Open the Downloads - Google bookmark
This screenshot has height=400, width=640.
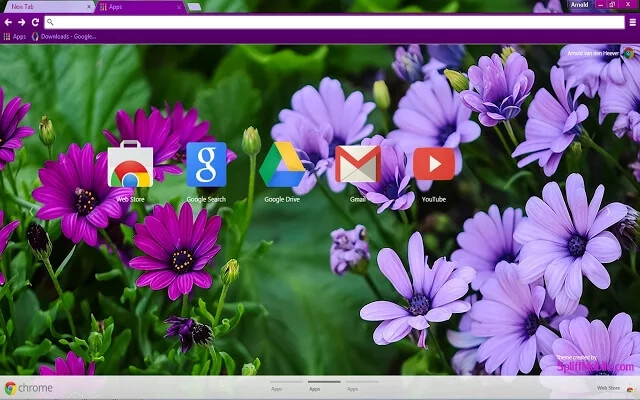coord(64,37)
